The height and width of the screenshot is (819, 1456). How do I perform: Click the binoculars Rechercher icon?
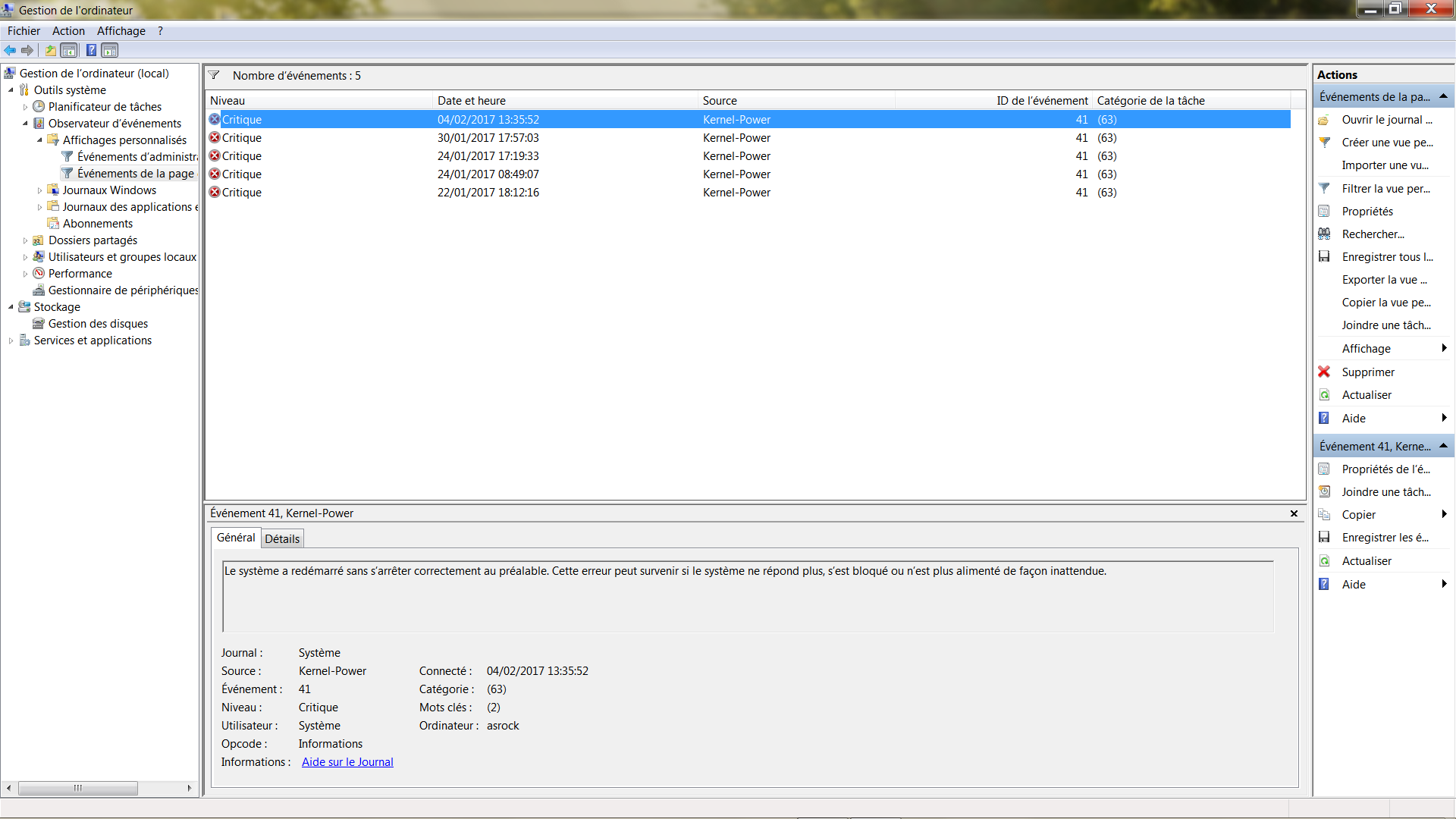[1324, 234]
